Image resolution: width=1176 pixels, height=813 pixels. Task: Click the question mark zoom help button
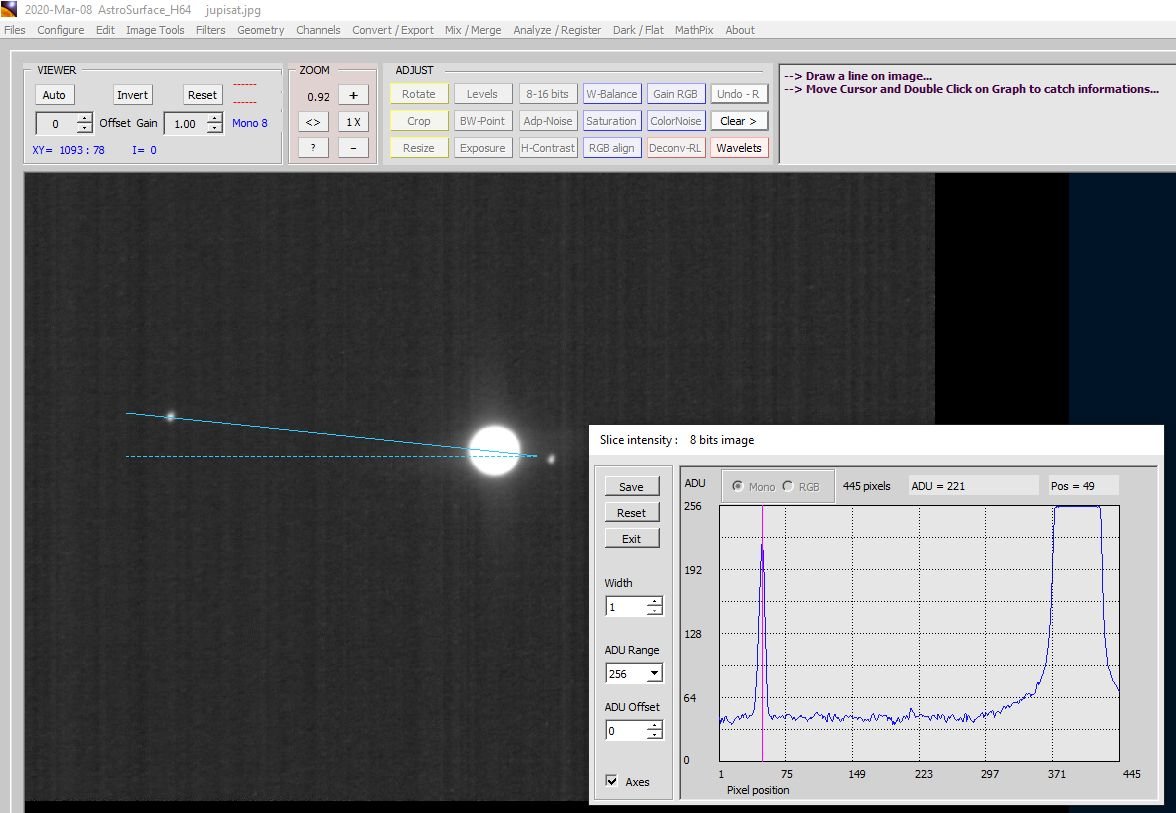pos(313,147)
